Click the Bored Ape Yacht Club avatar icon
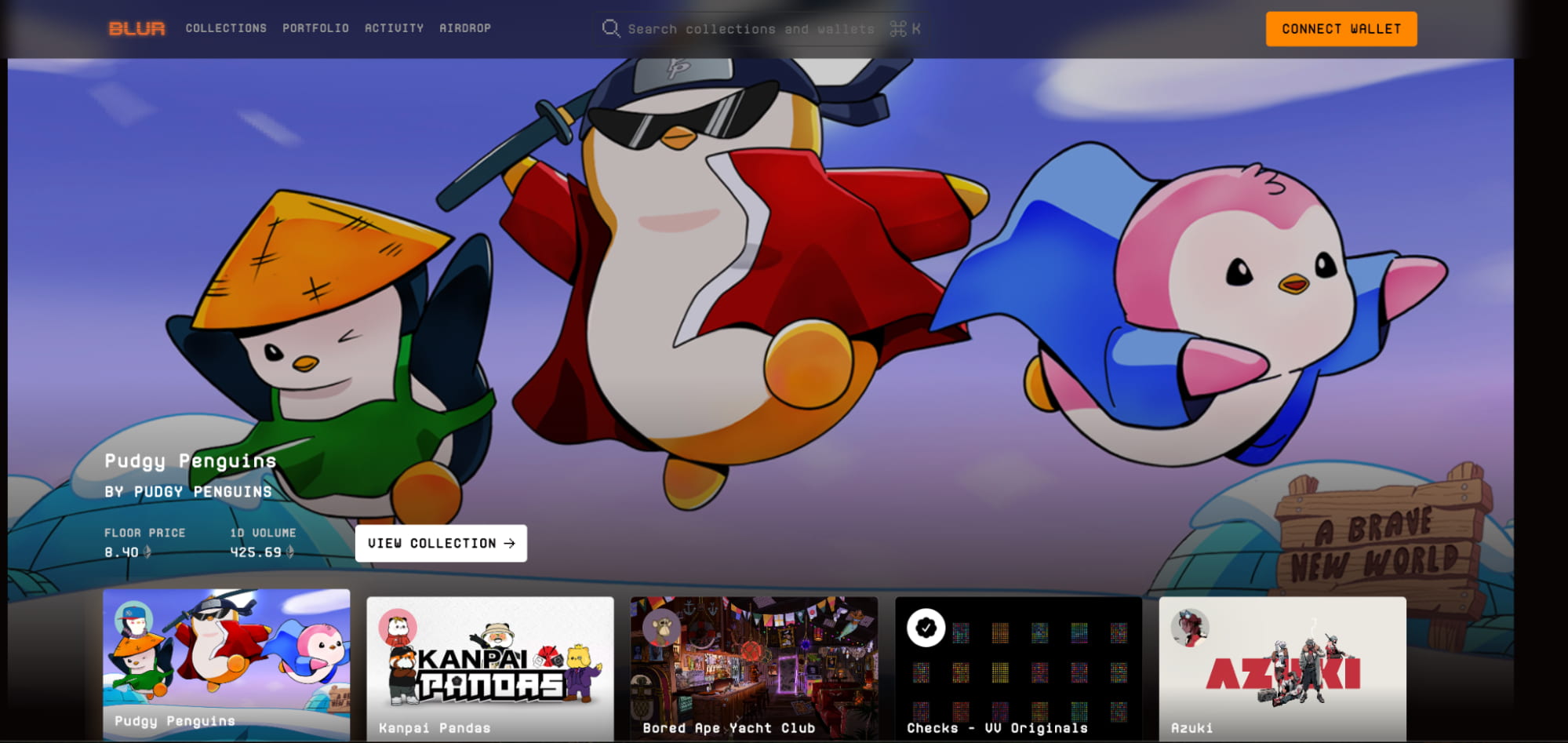1568x743 pixels. (661, 628)
